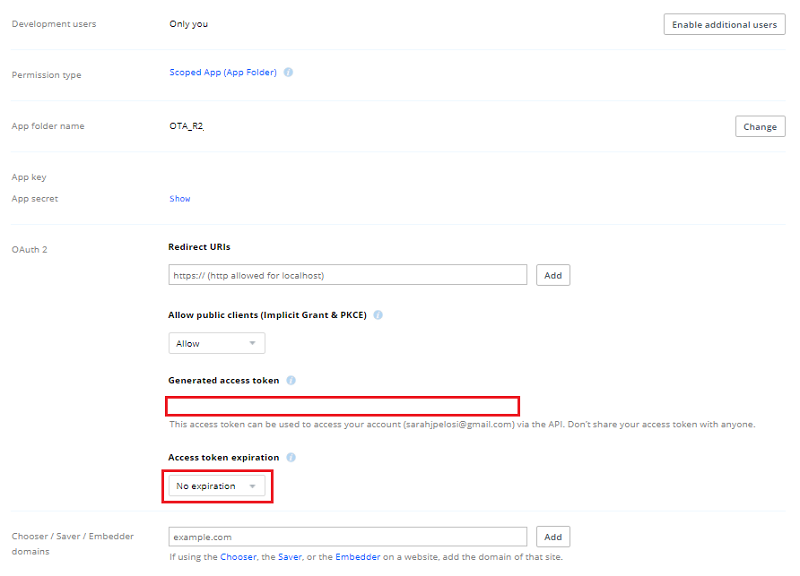Click Add button next to example.com field
Image resolution: width=800 pixels, height=576 pixels.
coord(553,537)
